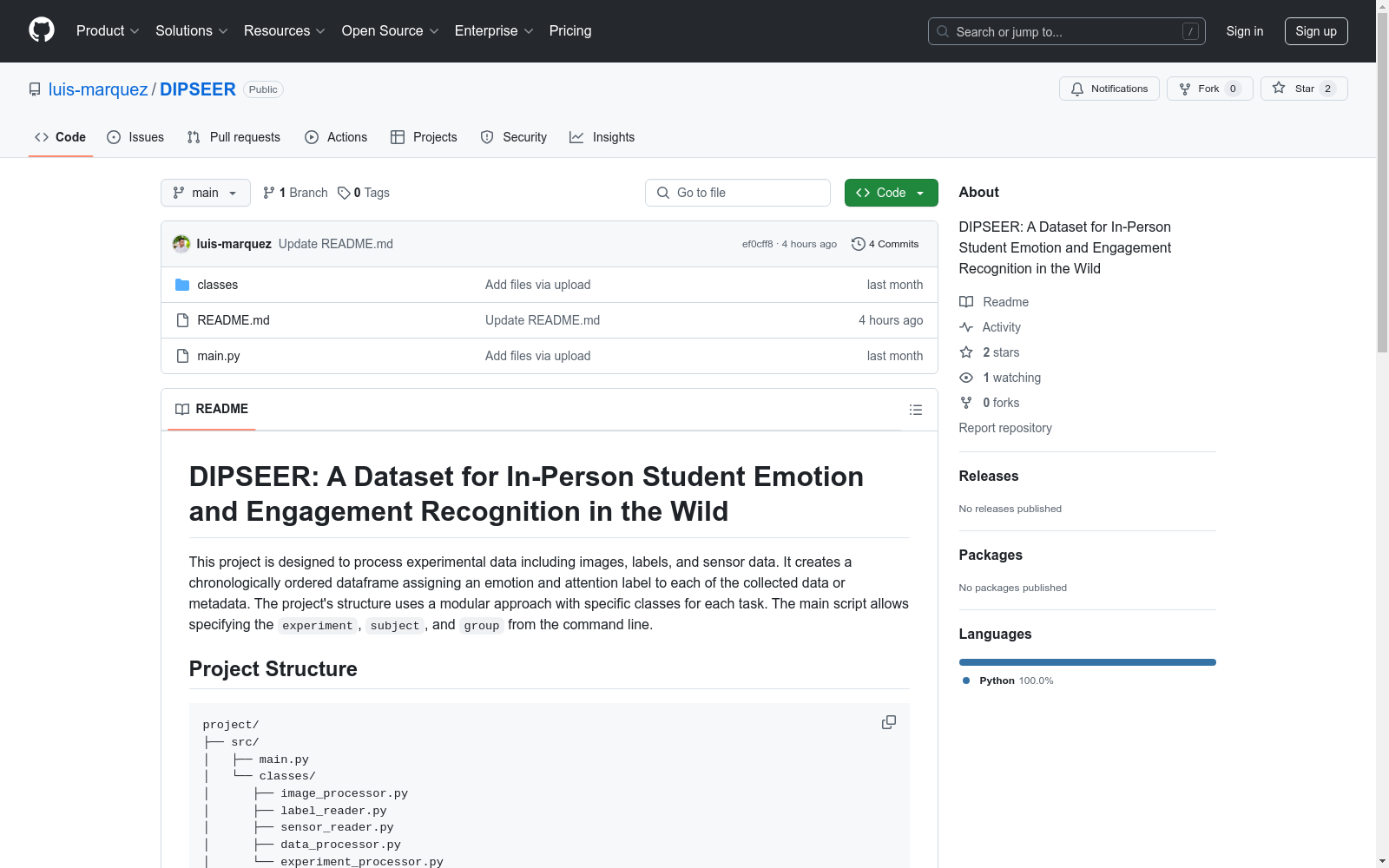Click the Sign up button
1389x868 pixels.
click(1316, 31)
